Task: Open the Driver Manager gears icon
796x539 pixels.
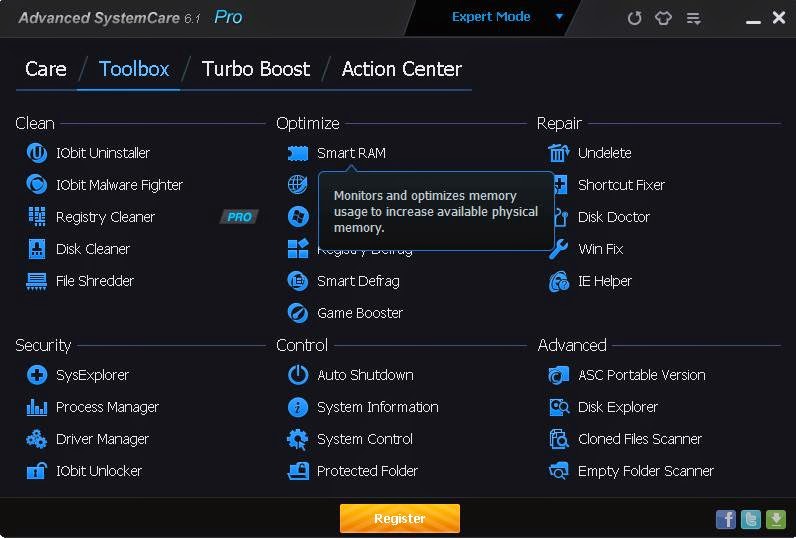Action: [x=37, y=439]
